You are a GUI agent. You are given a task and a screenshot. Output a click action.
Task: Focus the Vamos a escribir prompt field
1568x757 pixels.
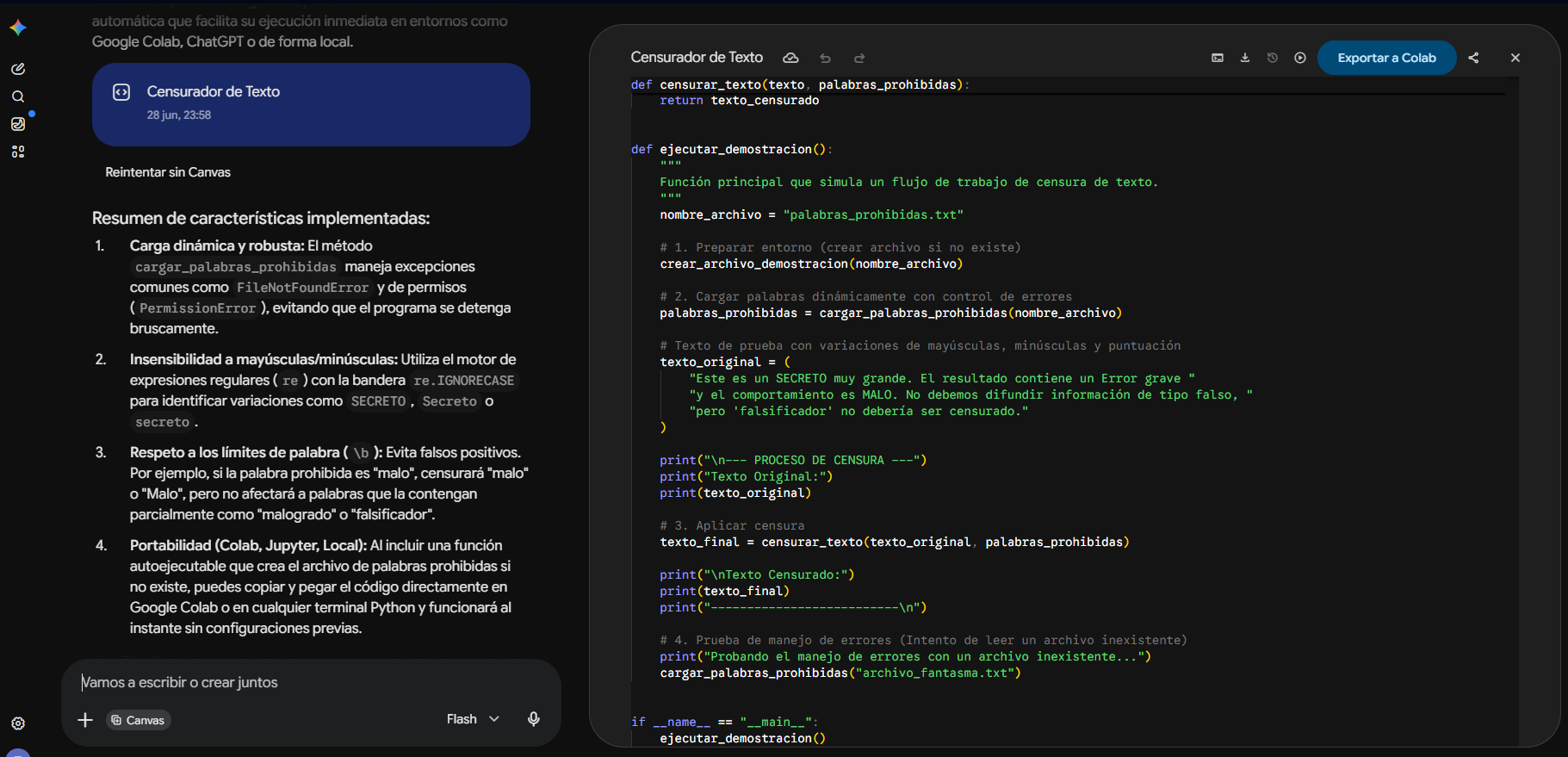click(x=311, y=682)
